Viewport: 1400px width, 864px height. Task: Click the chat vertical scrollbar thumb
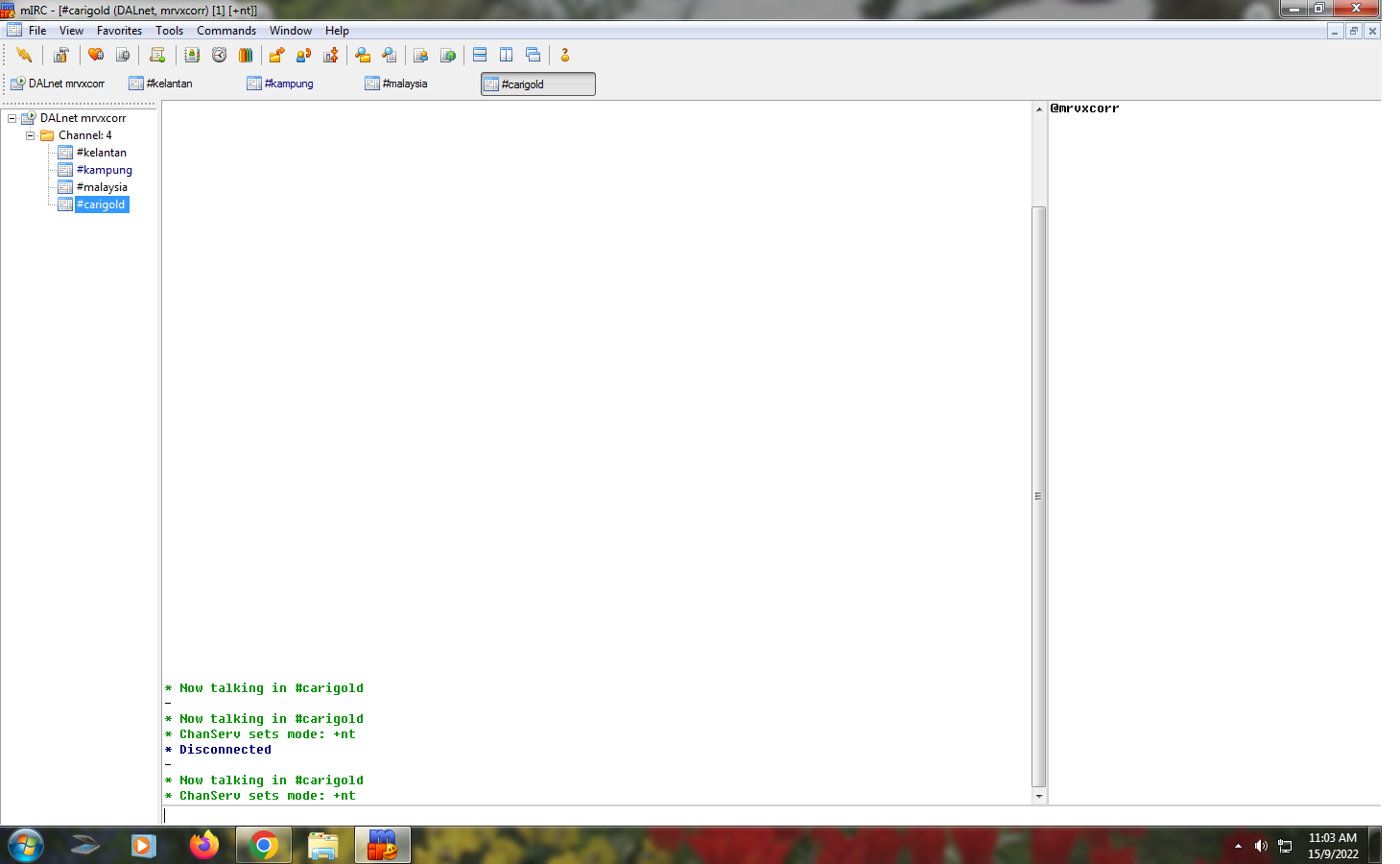[x=1038, y=496]
